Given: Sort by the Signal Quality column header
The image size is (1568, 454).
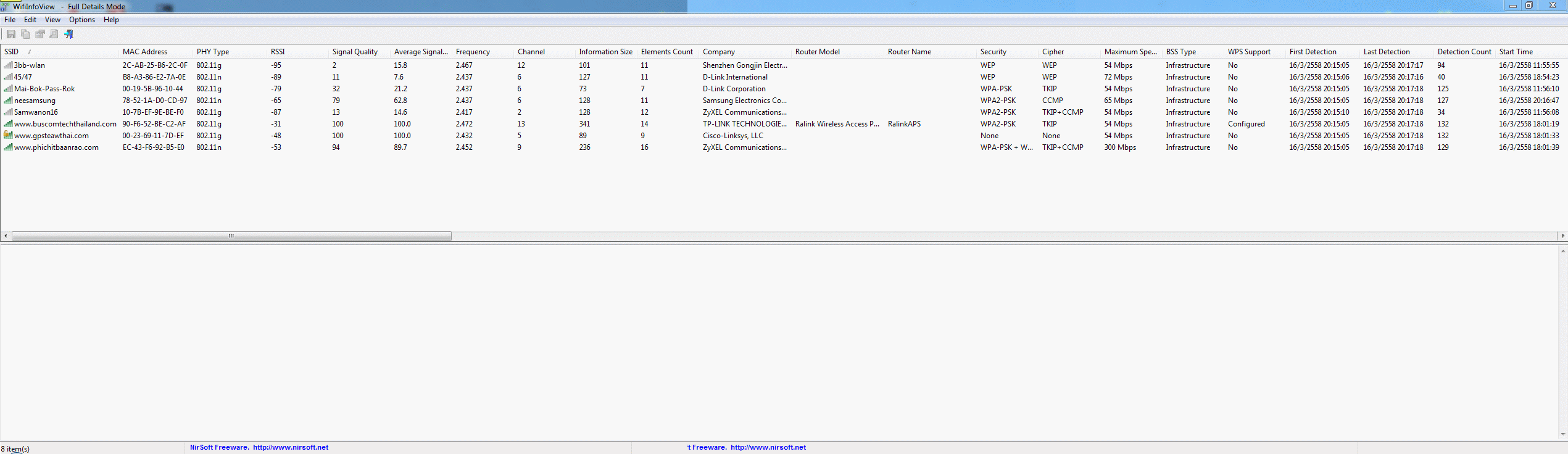Looking at the screenshot, I should 355,52.
